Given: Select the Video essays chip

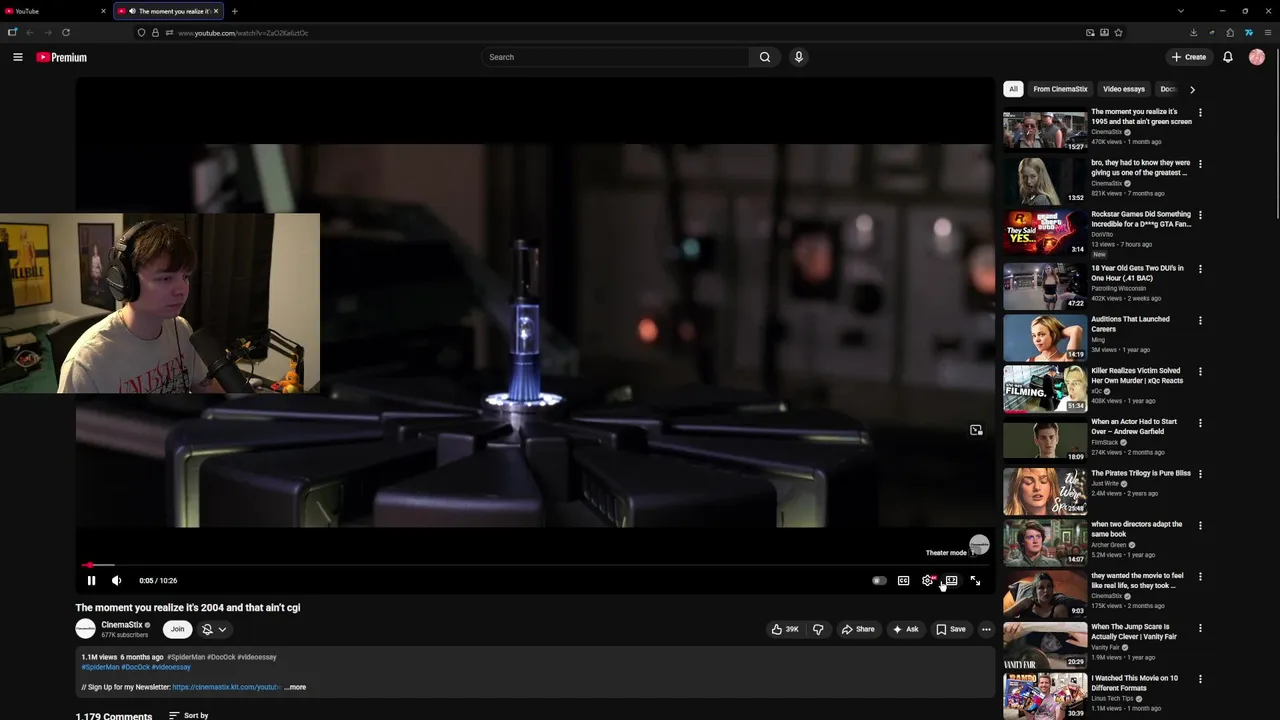Looking at the screenshot, I should [1124, 89].
